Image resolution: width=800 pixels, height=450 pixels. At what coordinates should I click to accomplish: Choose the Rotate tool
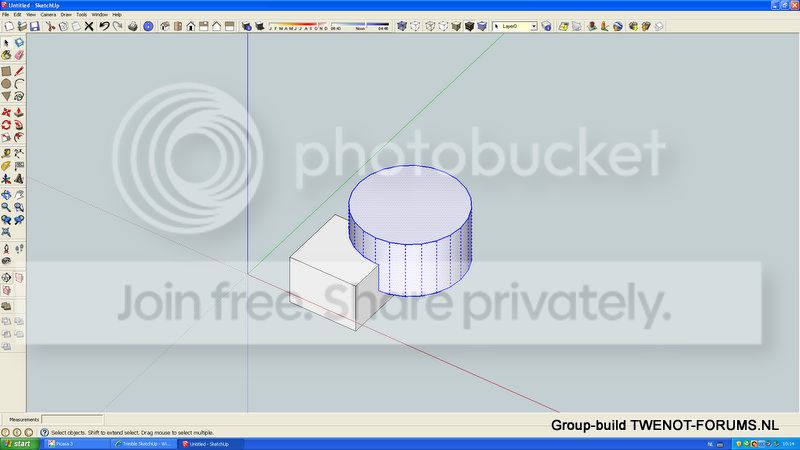[x=6, y=125]
